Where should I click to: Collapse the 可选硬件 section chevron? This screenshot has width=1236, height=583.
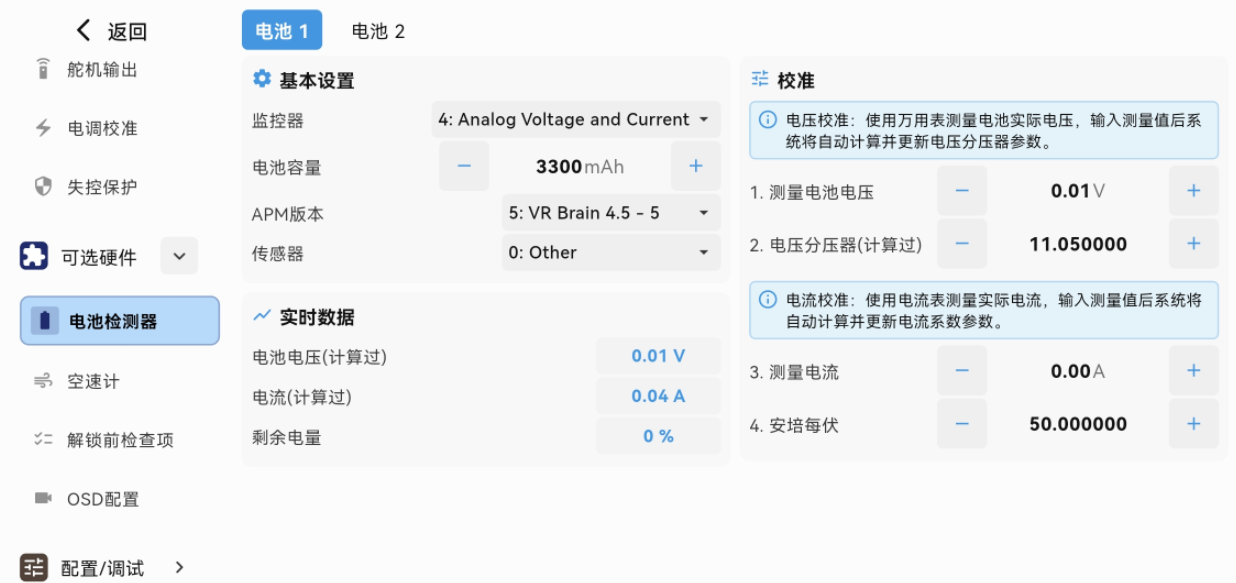point(179,256)
